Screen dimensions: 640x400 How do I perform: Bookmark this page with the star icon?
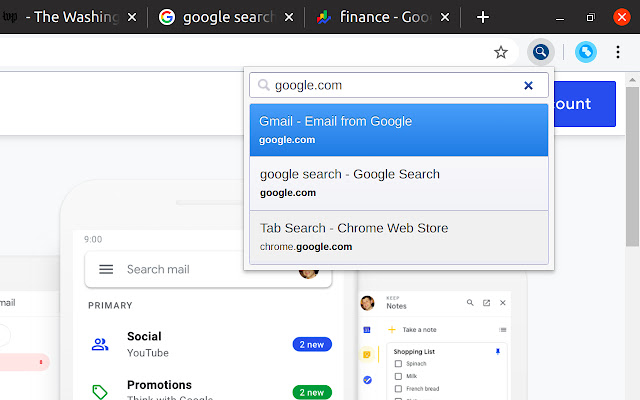(x=501, y=52)
